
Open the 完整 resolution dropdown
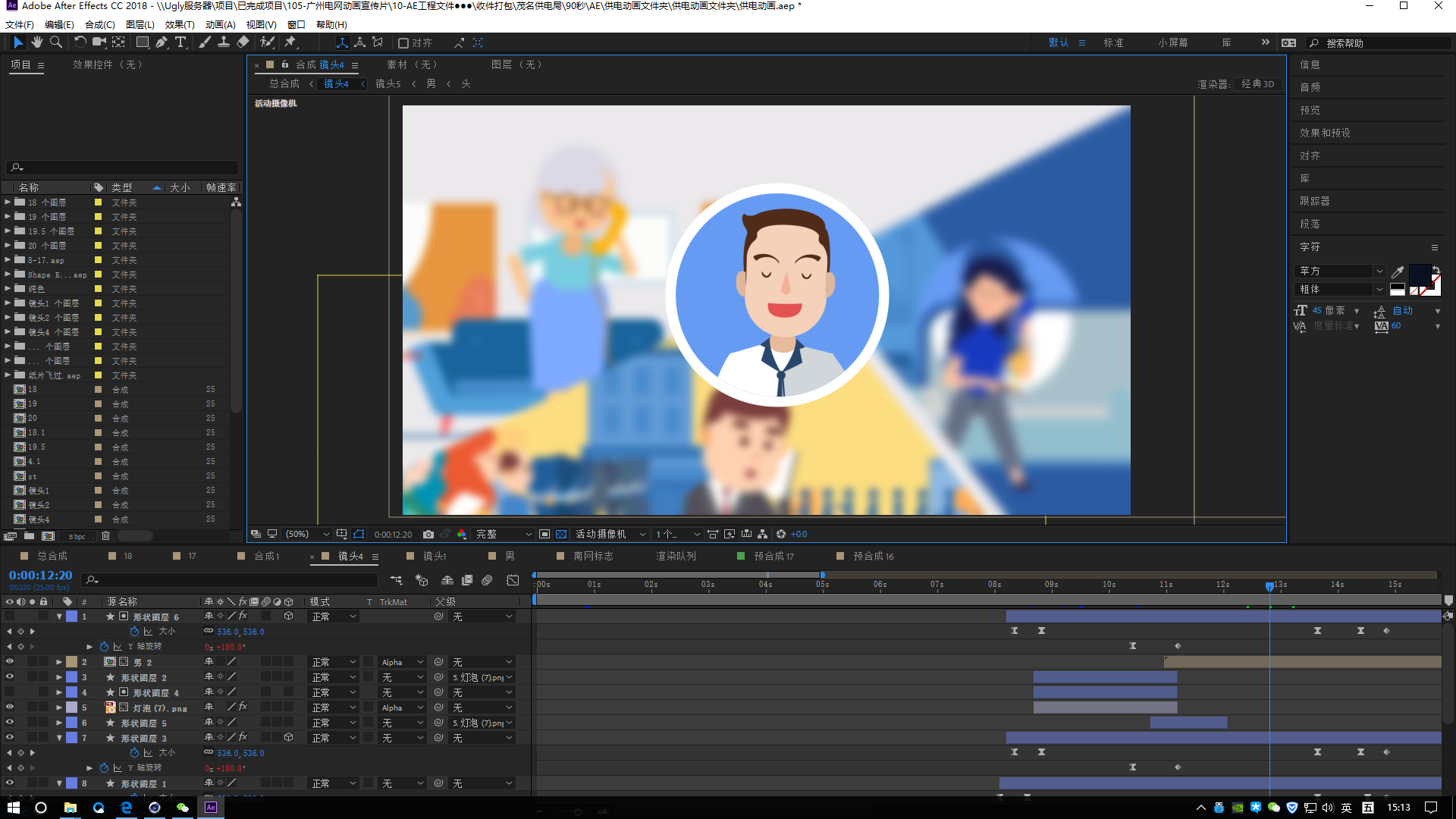(504, 535)
